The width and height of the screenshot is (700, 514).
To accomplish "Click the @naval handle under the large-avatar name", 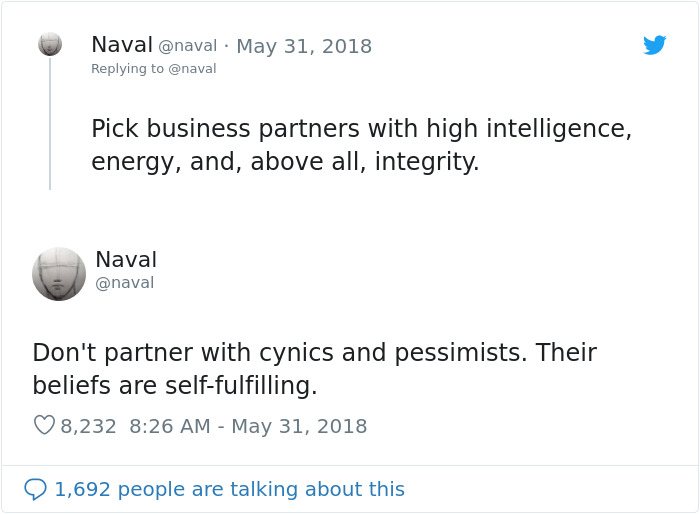I will click(x=124, y=283).
